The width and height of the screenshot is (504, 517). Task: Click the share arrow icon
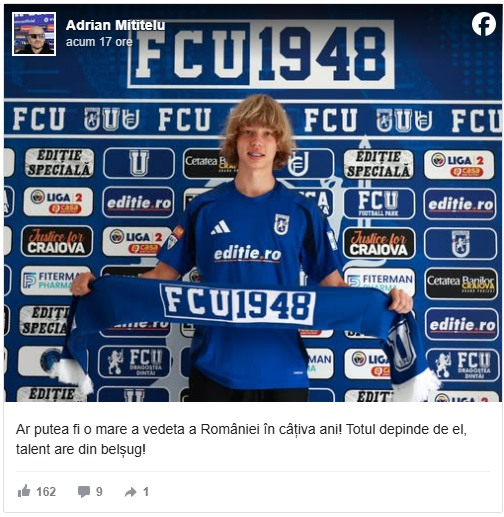point(131,492)
